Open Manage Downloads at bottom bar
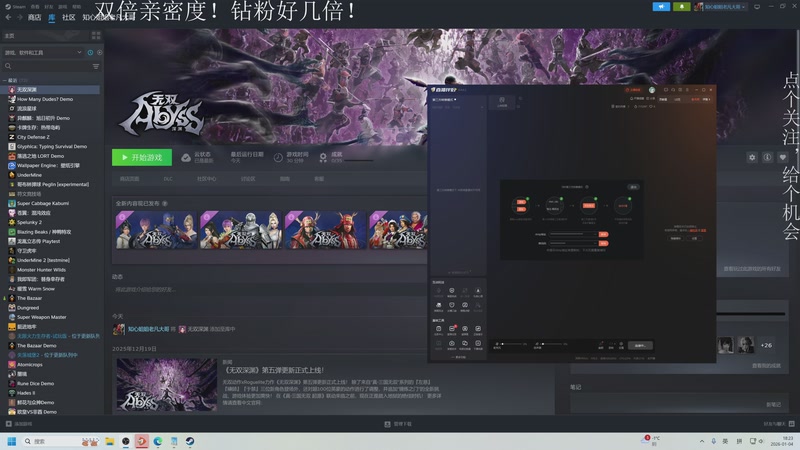Image resolution: width=800 pixels, height=450 pixels. 398,424
